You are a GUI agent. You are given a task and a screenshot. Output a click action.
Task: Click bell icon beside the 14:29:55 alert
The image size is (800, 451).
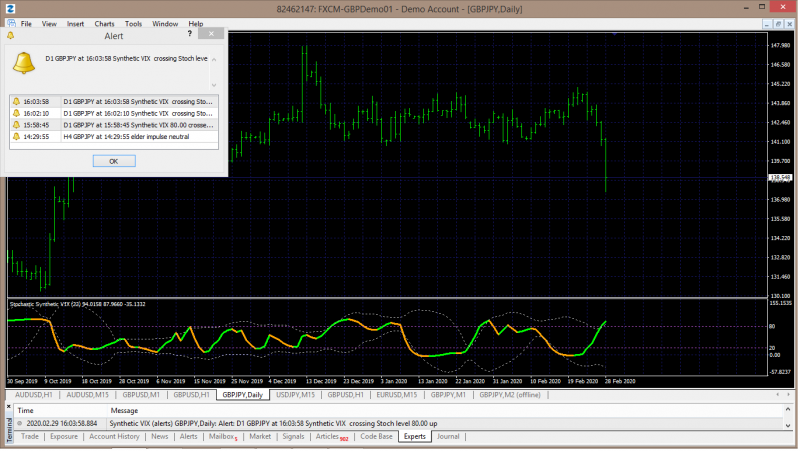[15, 137]
